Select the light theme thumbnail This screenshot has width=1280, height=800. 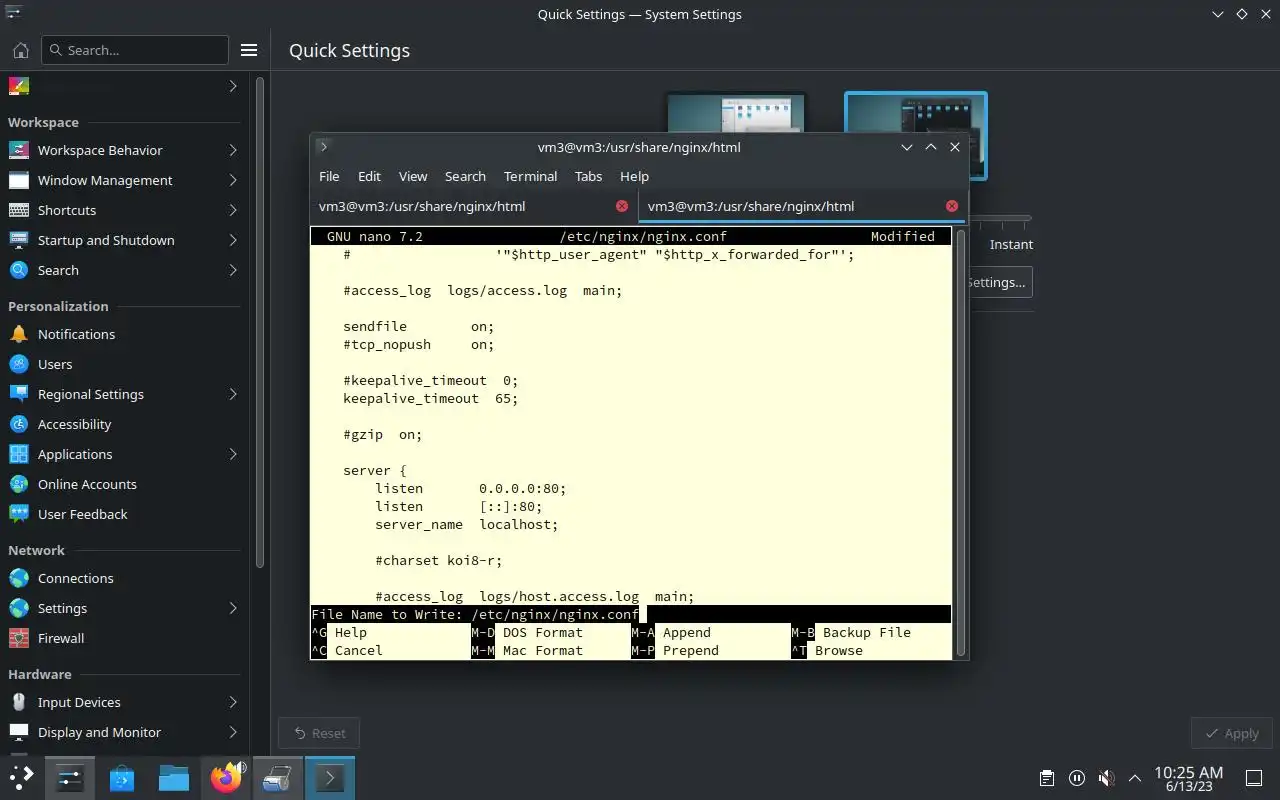click(736, 112)
